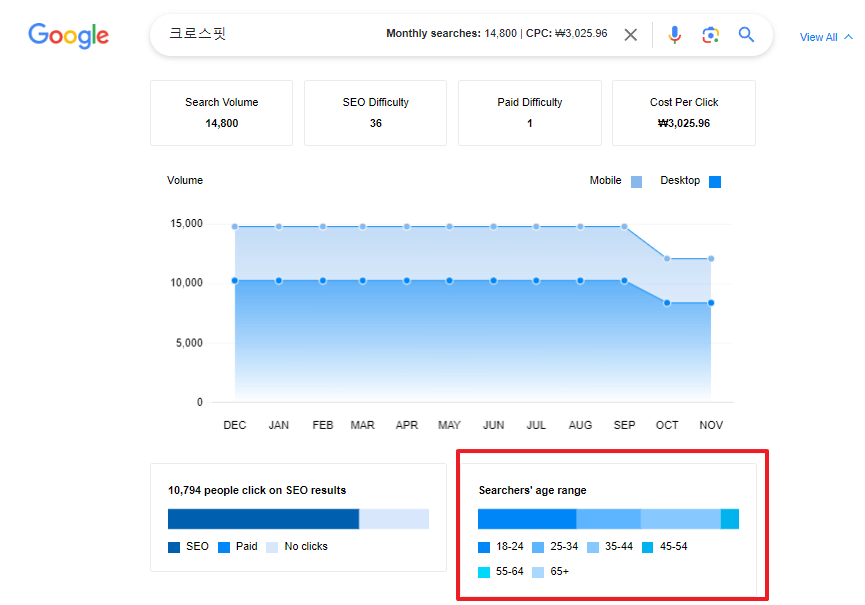Click the 10,794 people click heading
The width and height of the screenshot is (865, 605).
[257, 490]
